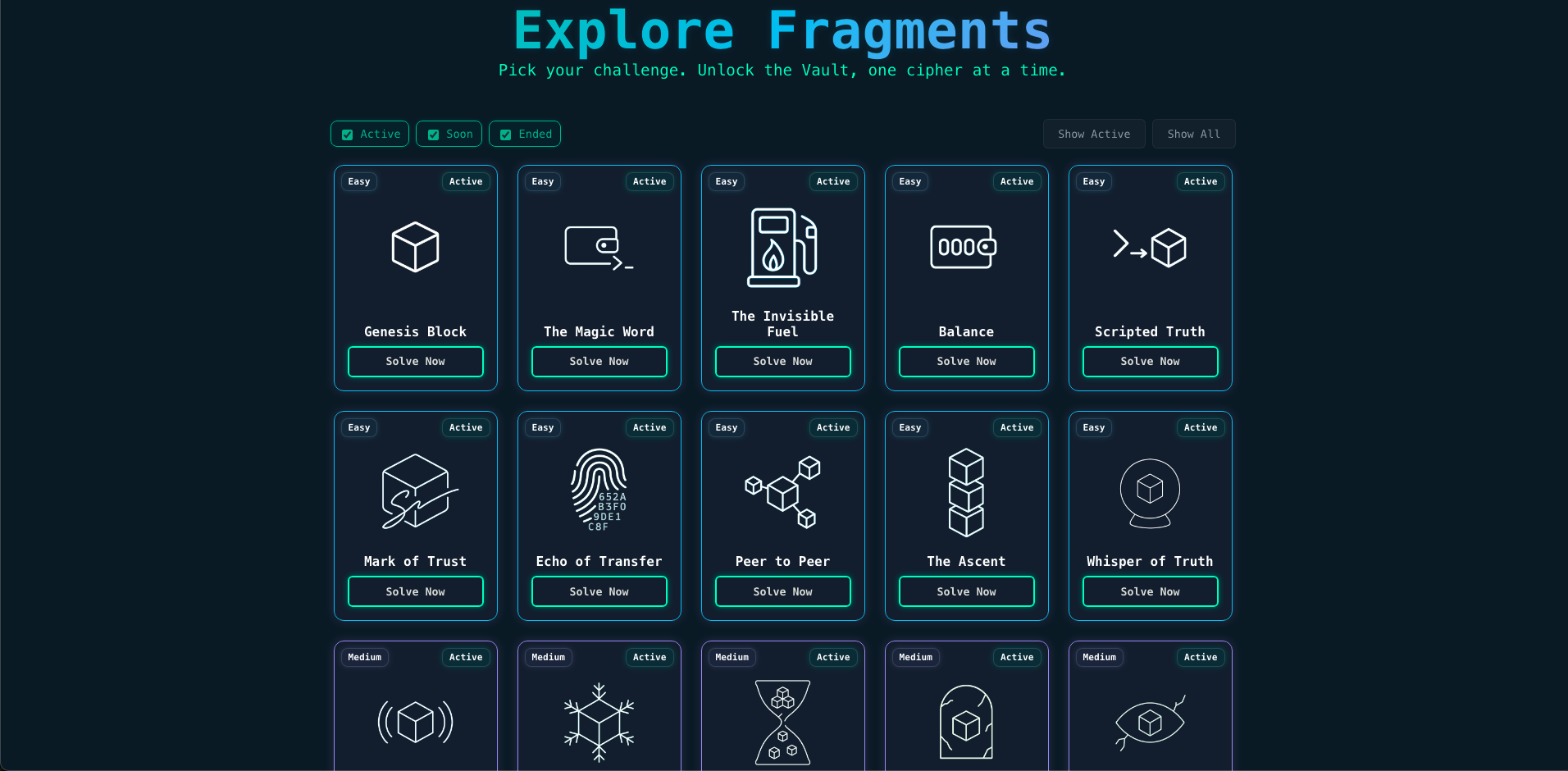Click the Invisible Fuel gas pump icon
This screenshot has width=1568, height=771.
coord(782,247)
